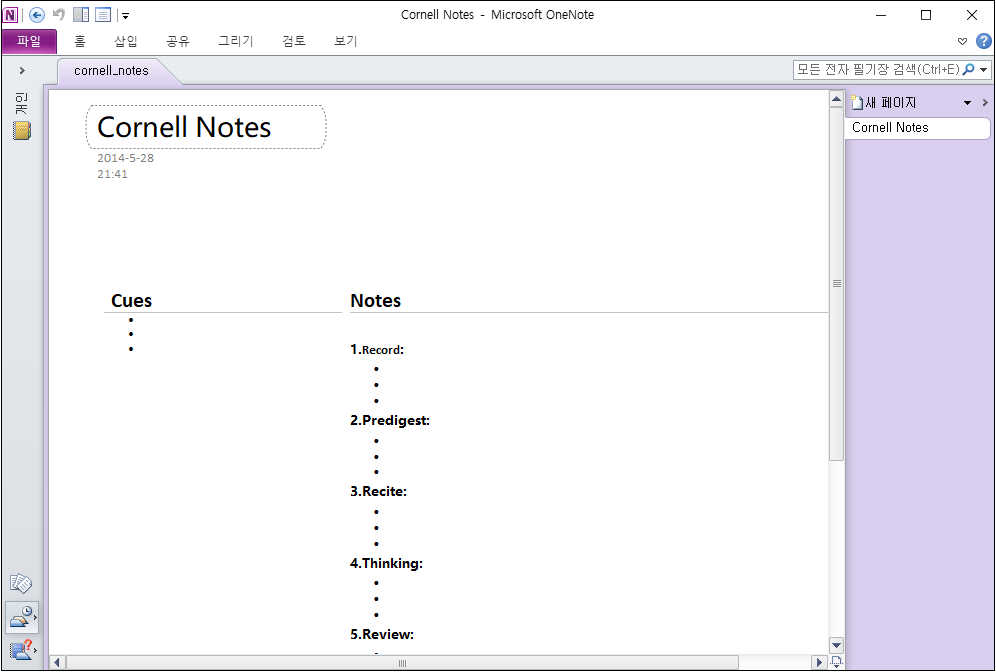
Task: Open the 새 페이지 dropdown arrow
Action: point(967,103)
